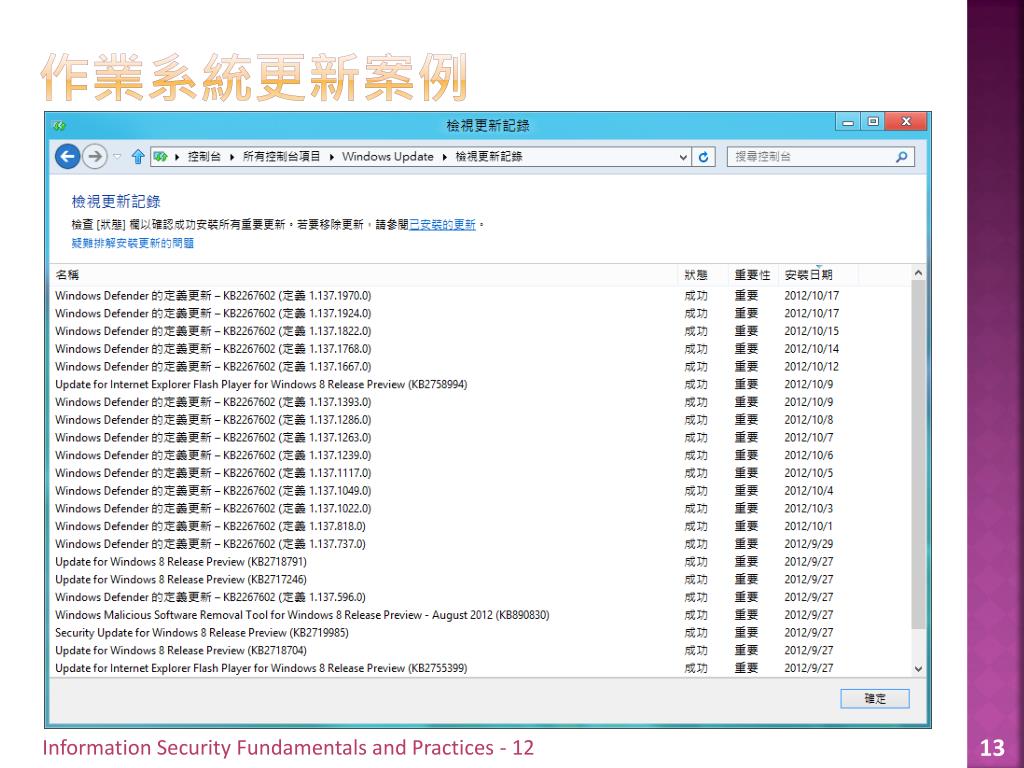
Task: Select Defender update definition 1.137.1970.0 row
Action: 481,296
